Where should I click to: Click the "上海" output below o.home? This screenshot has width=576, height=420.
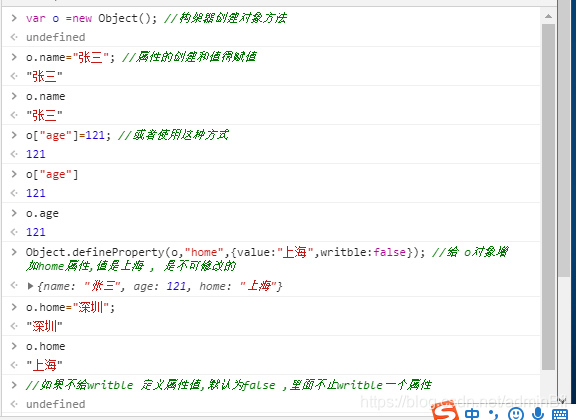(44, 365)
